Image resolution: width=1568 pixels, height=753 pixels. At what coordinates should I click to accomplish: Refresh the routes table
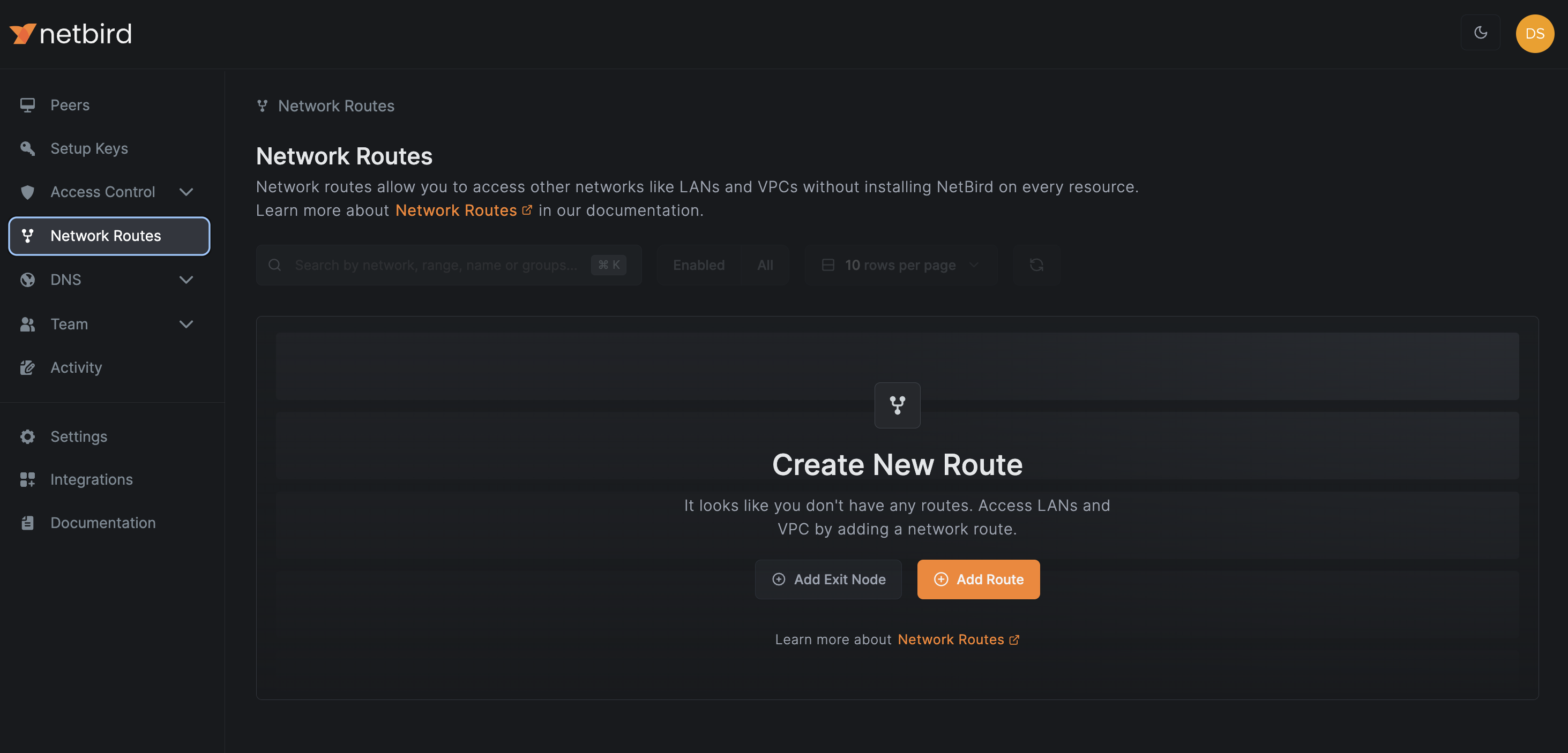[1036, 265]
